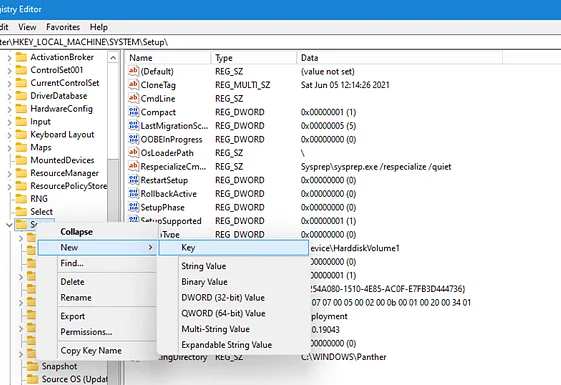Sort by the Data column header
Image resolution: width=561 pixels, height=385 pixels.
pos(399,58)
